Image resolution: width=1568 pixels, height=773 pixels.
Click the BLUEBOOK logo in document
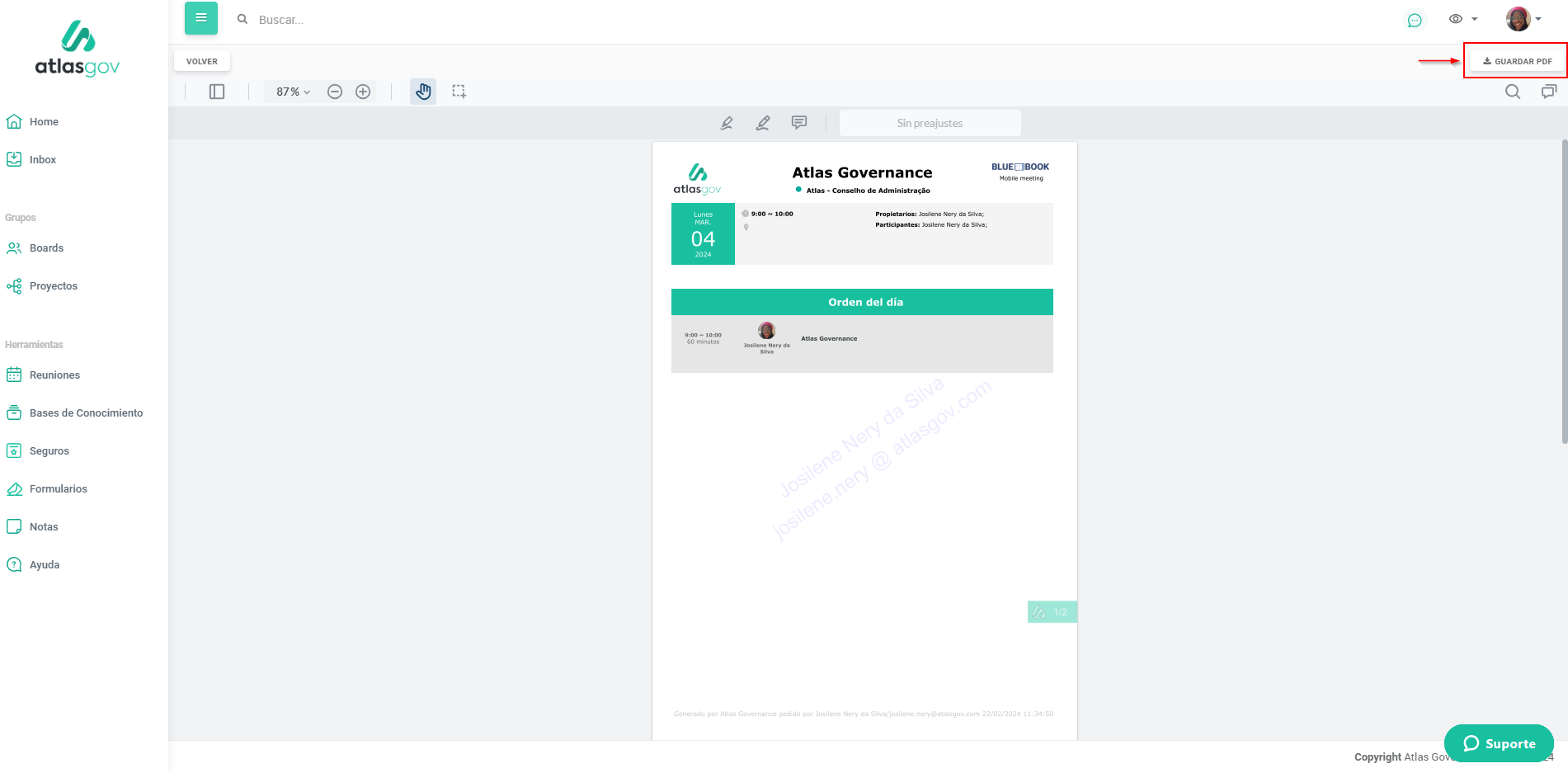point(1020,167)
